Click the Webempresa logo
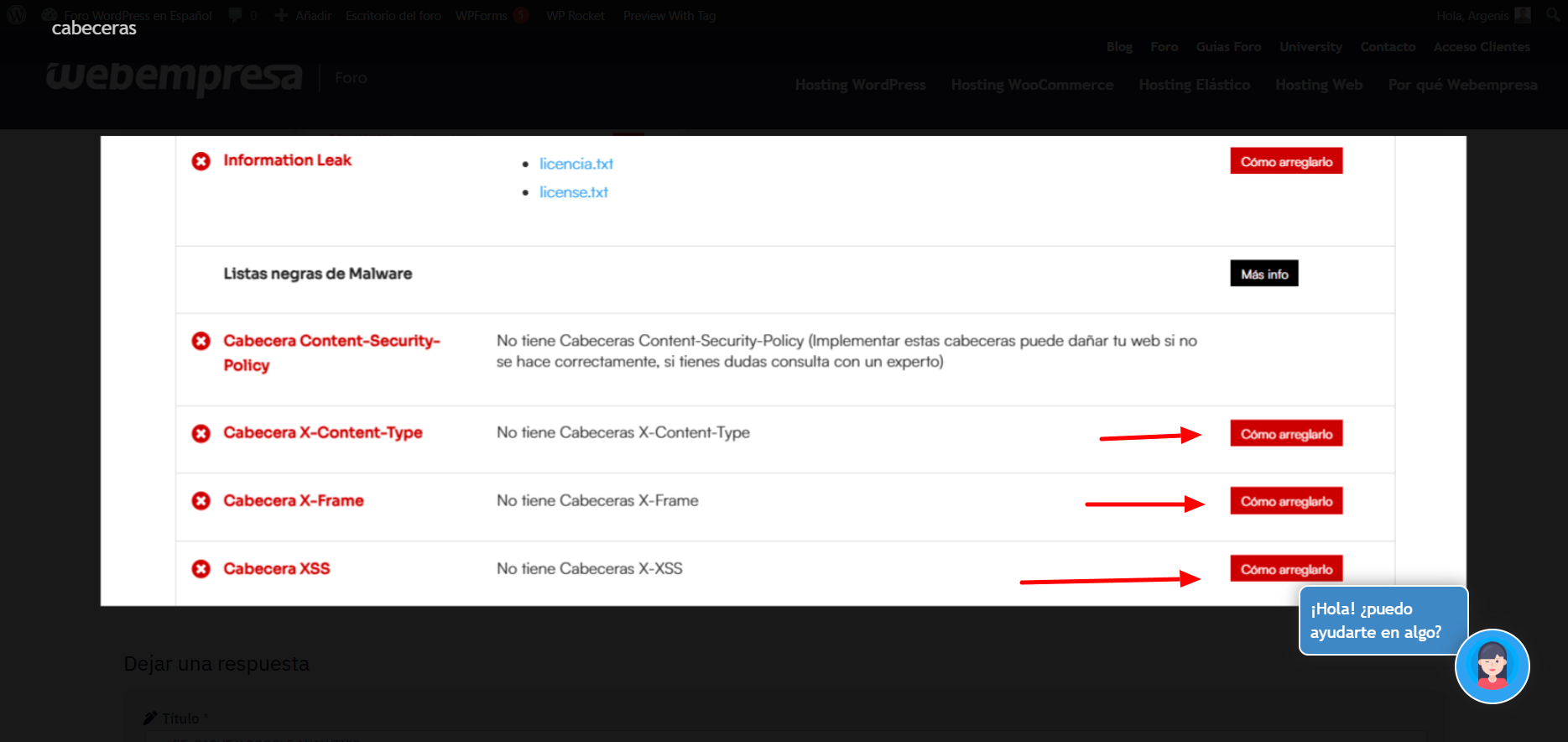 tap(174, 77)
